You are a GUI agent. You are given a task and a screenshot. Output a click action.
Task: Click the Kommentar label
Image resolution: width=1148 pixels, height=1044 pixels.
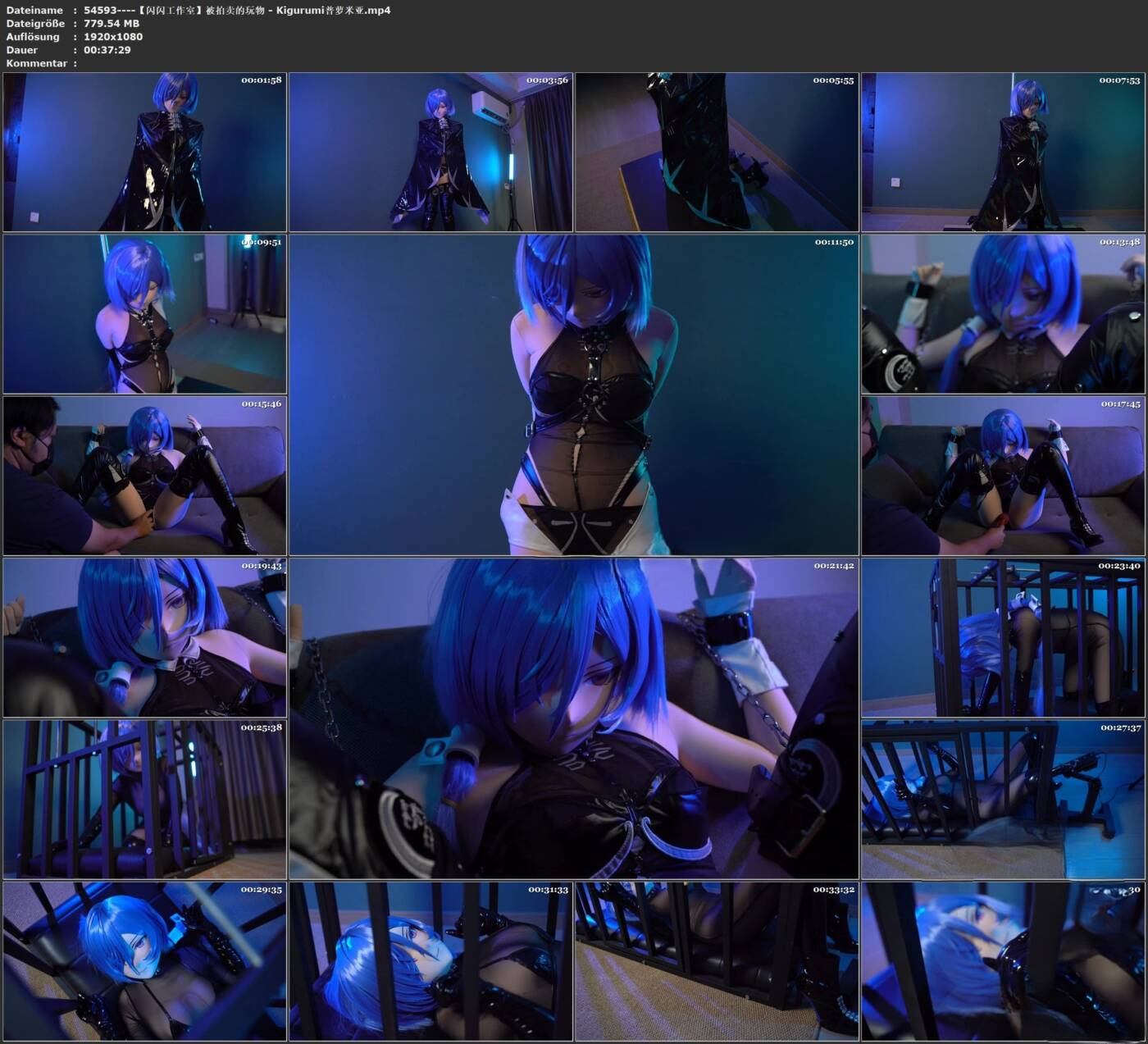click(37, 63)
